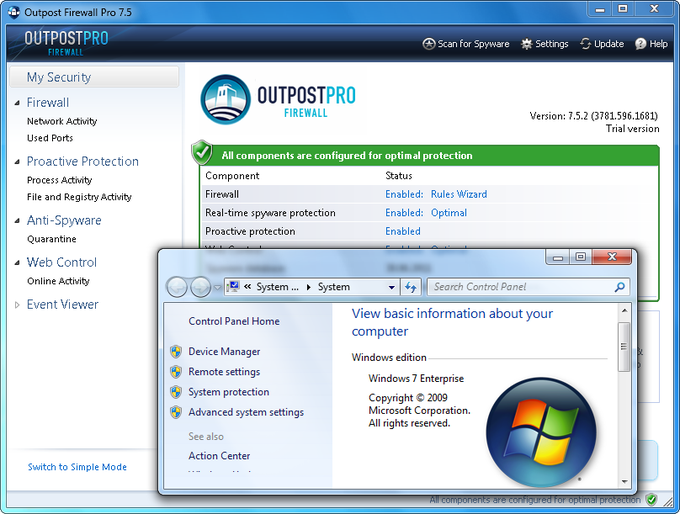This screenshot has height=514, width=680.
Task: Click Real-time spyware protection Enabled link
Action: [x=404, y=213]
